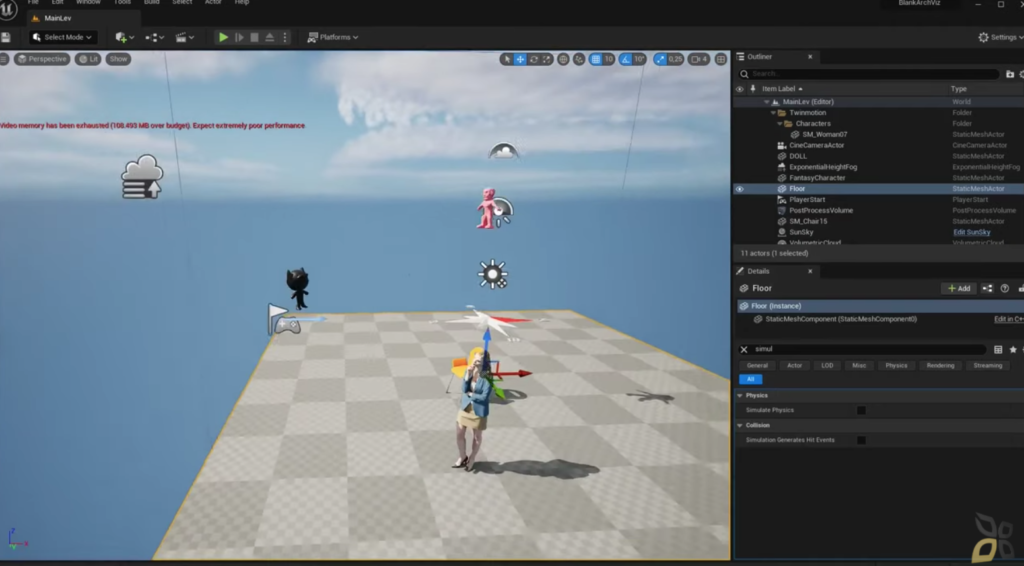Click the Edit SunSky link
Screen dimensions: 1024x566
[971, 232]
